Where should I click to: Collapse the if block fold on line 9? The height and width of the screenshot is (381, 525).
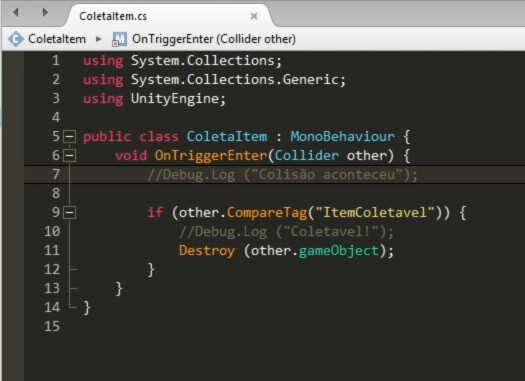coord(70,213)
